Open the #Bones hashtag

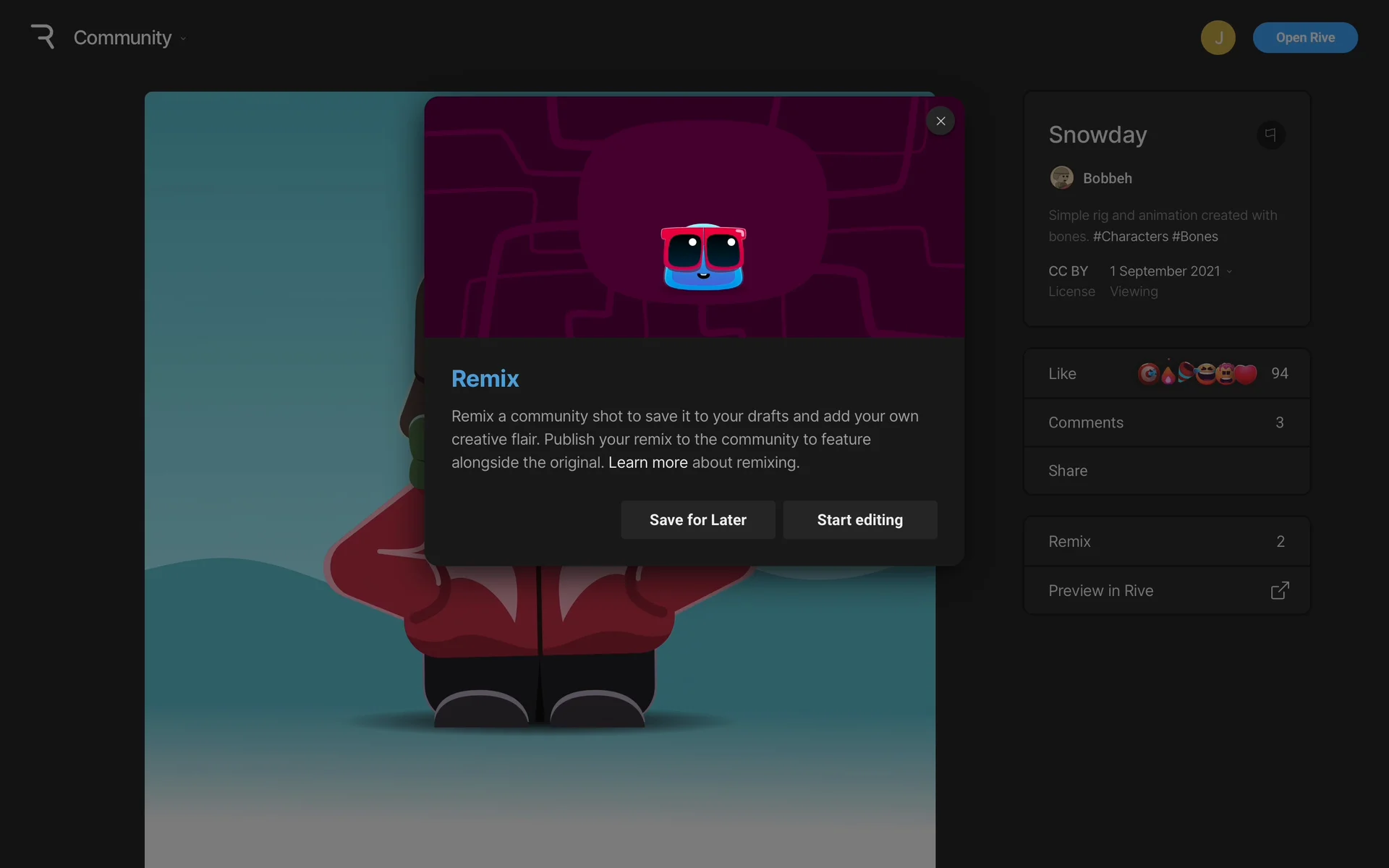[1195, 237]
